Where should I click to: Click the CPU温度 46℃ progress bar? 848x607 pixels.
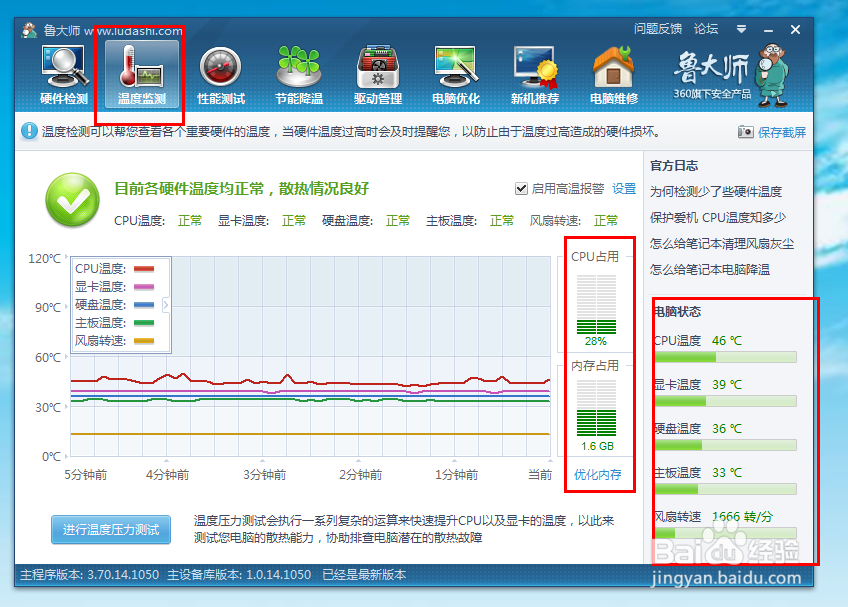point(725,357)
